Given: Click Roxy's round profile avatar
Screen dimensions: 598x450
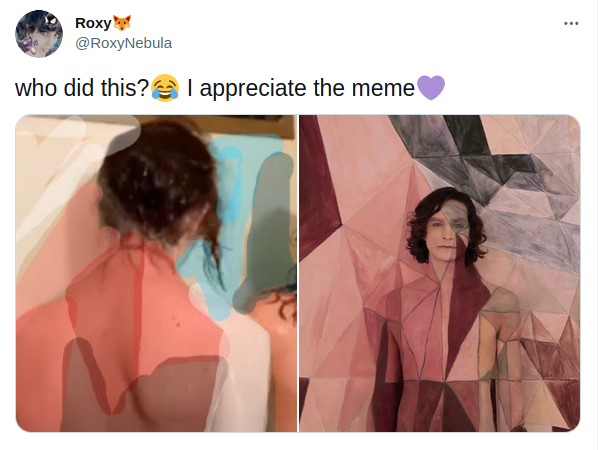Looking at the screenshot, I should click(39, 34).
